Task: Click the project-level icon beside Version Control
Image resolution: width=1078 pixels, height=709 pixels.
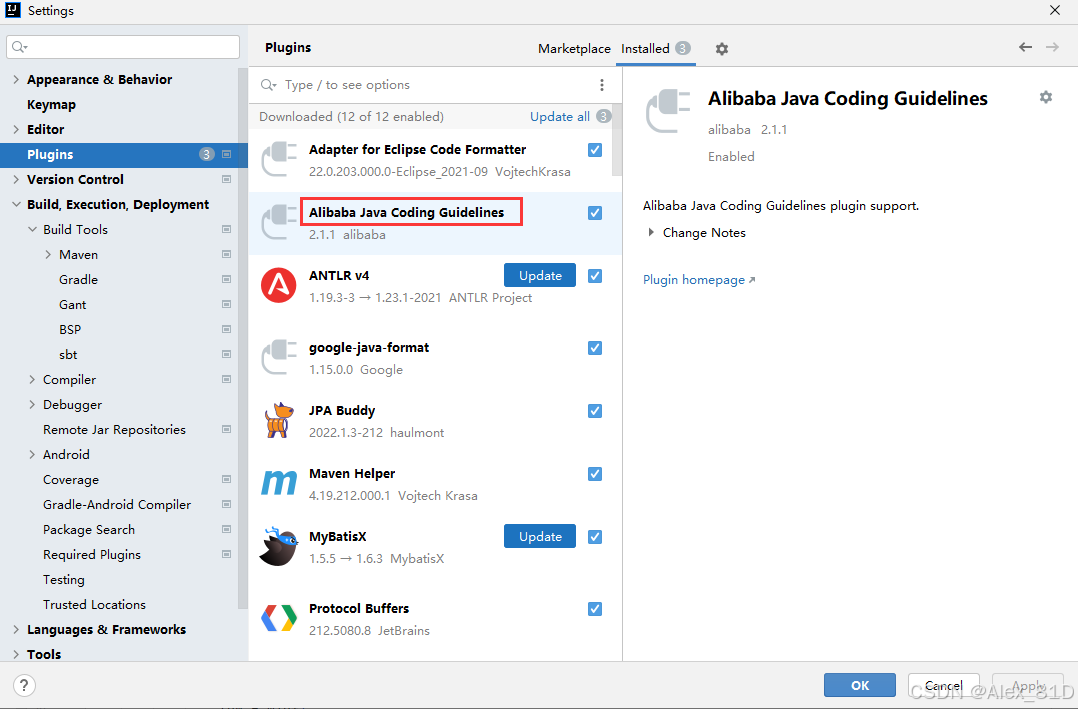Action: coord(226,179)
